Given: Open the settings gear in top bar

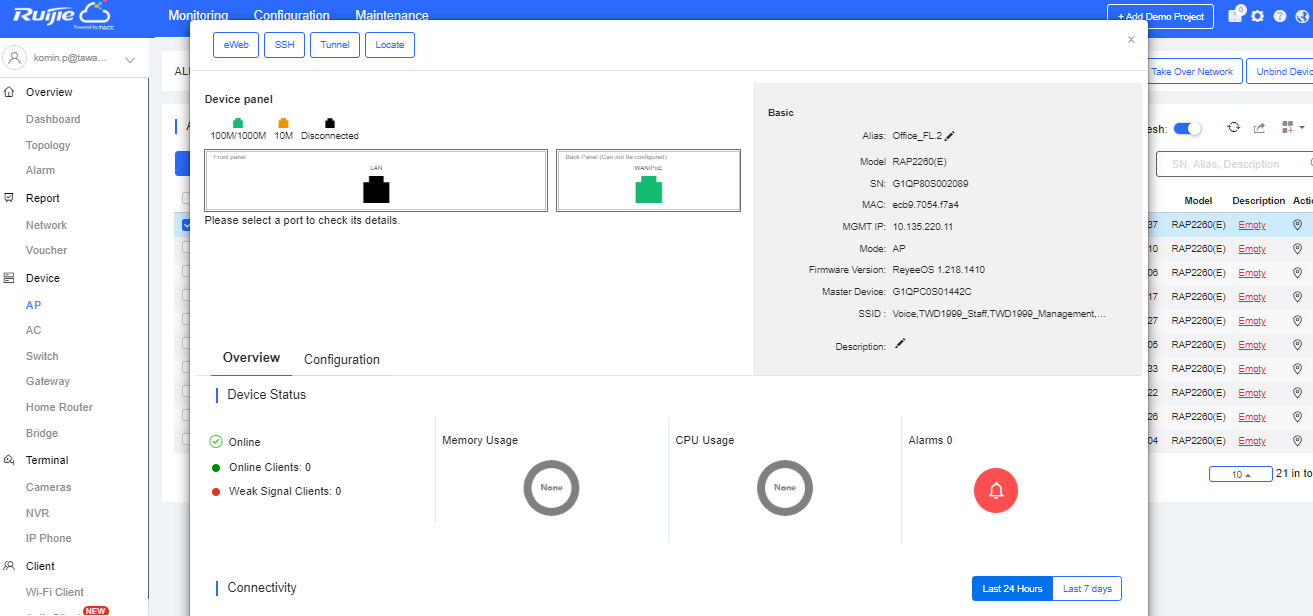Looking at the screenshot, I should click(1258, 17).
